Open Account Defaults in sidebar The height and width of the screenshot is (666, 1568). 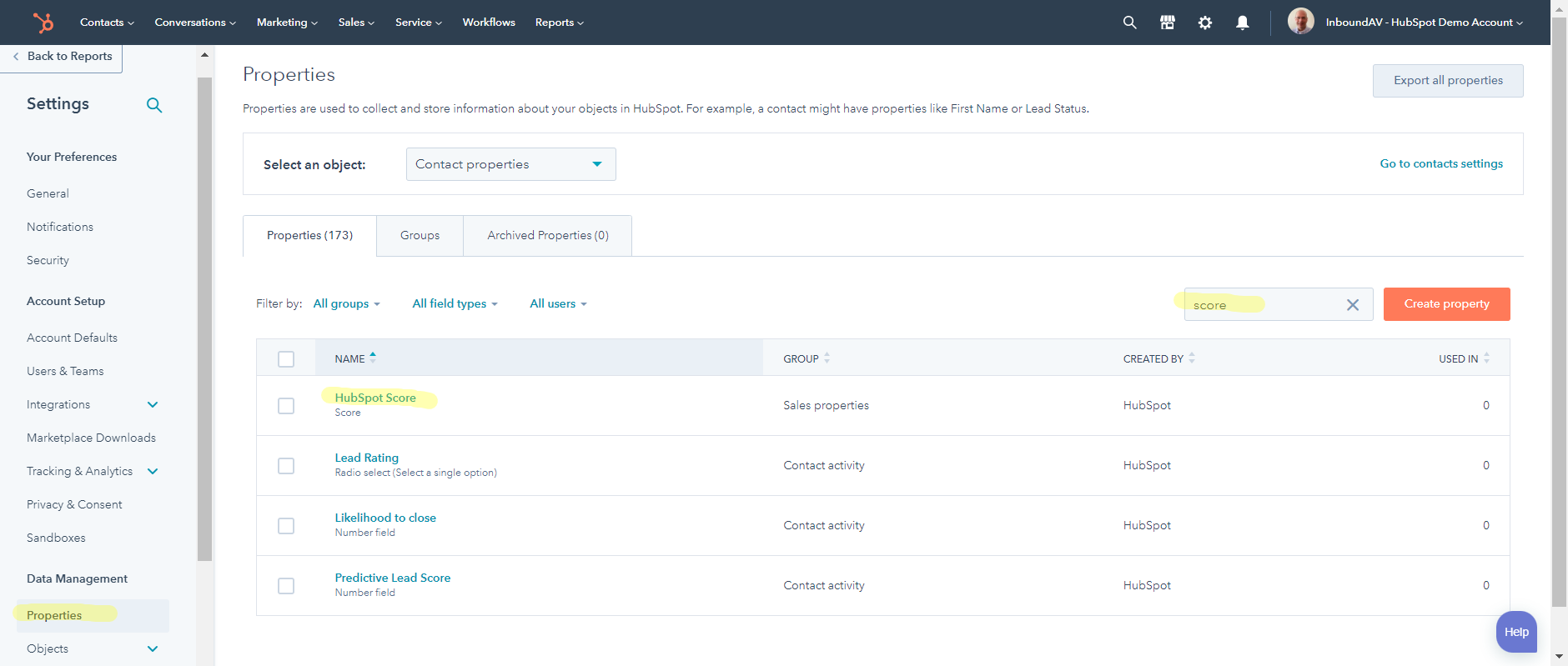[72, 338]
